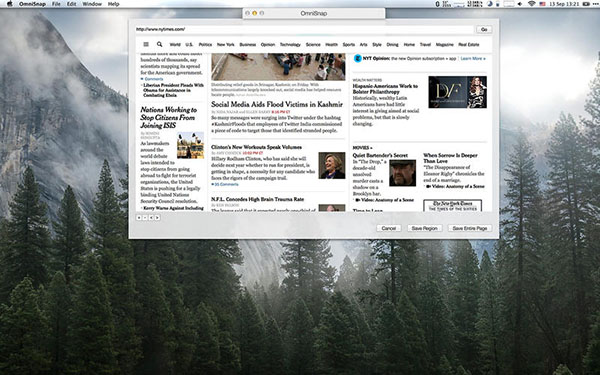This screenshot has width=600, height=375.
Task: Open 'Quiet Bartender's Secret' movie review
Action: (380, 155)
